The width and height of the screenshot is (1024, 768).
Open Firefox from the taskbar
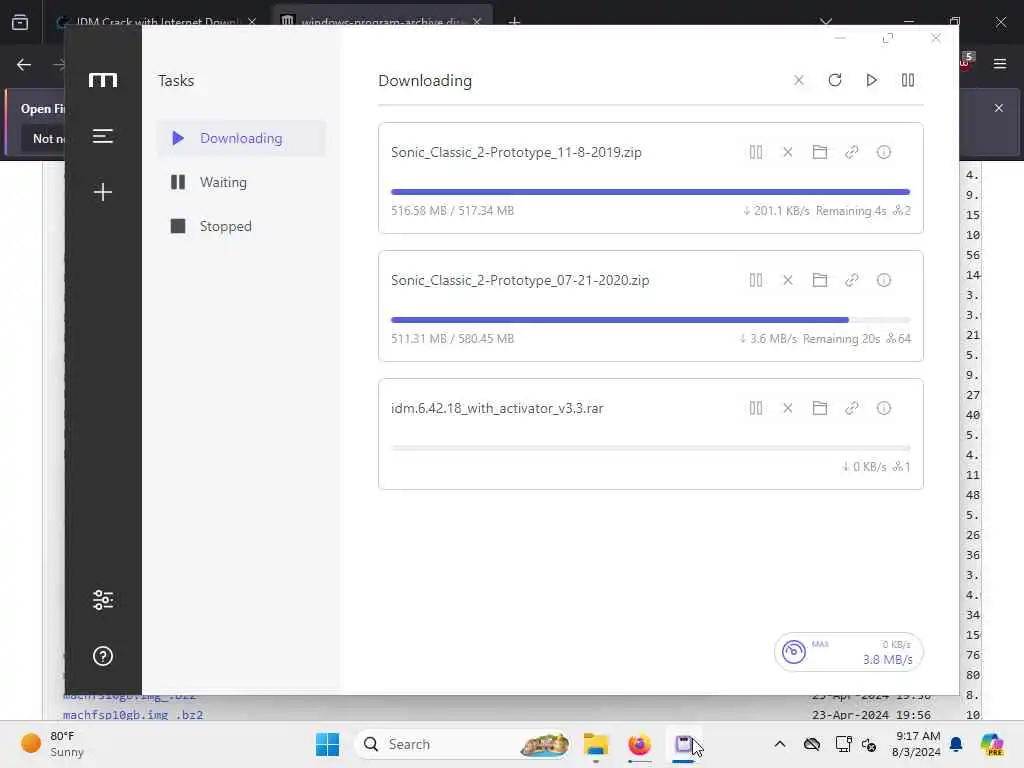pos(639,744)
